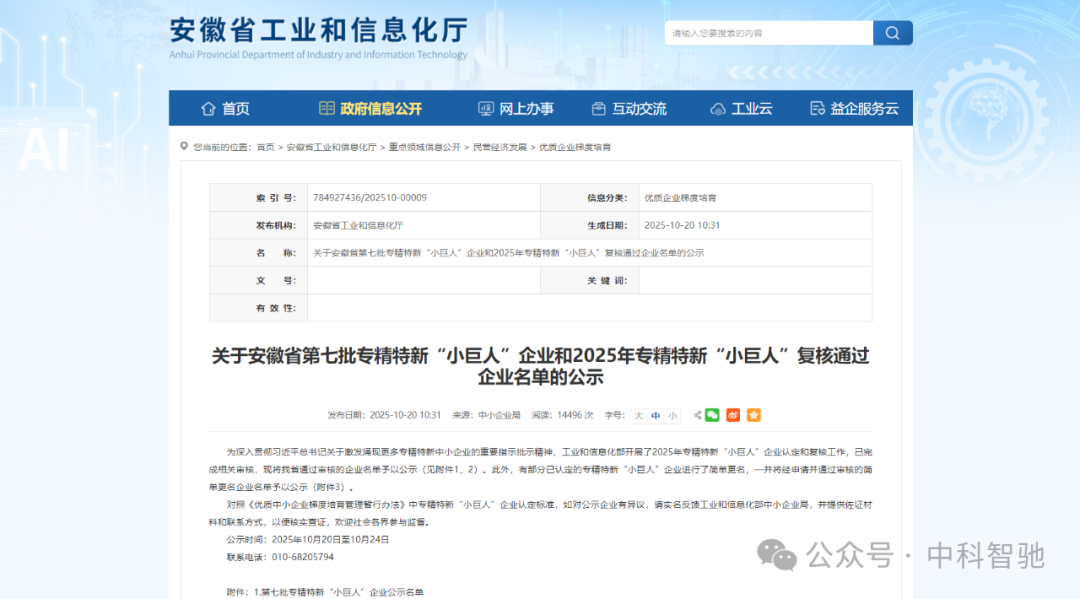Click the book icon beside 政府信息公开
This screenshot has width=1080, height=599.
pos(326,108)
